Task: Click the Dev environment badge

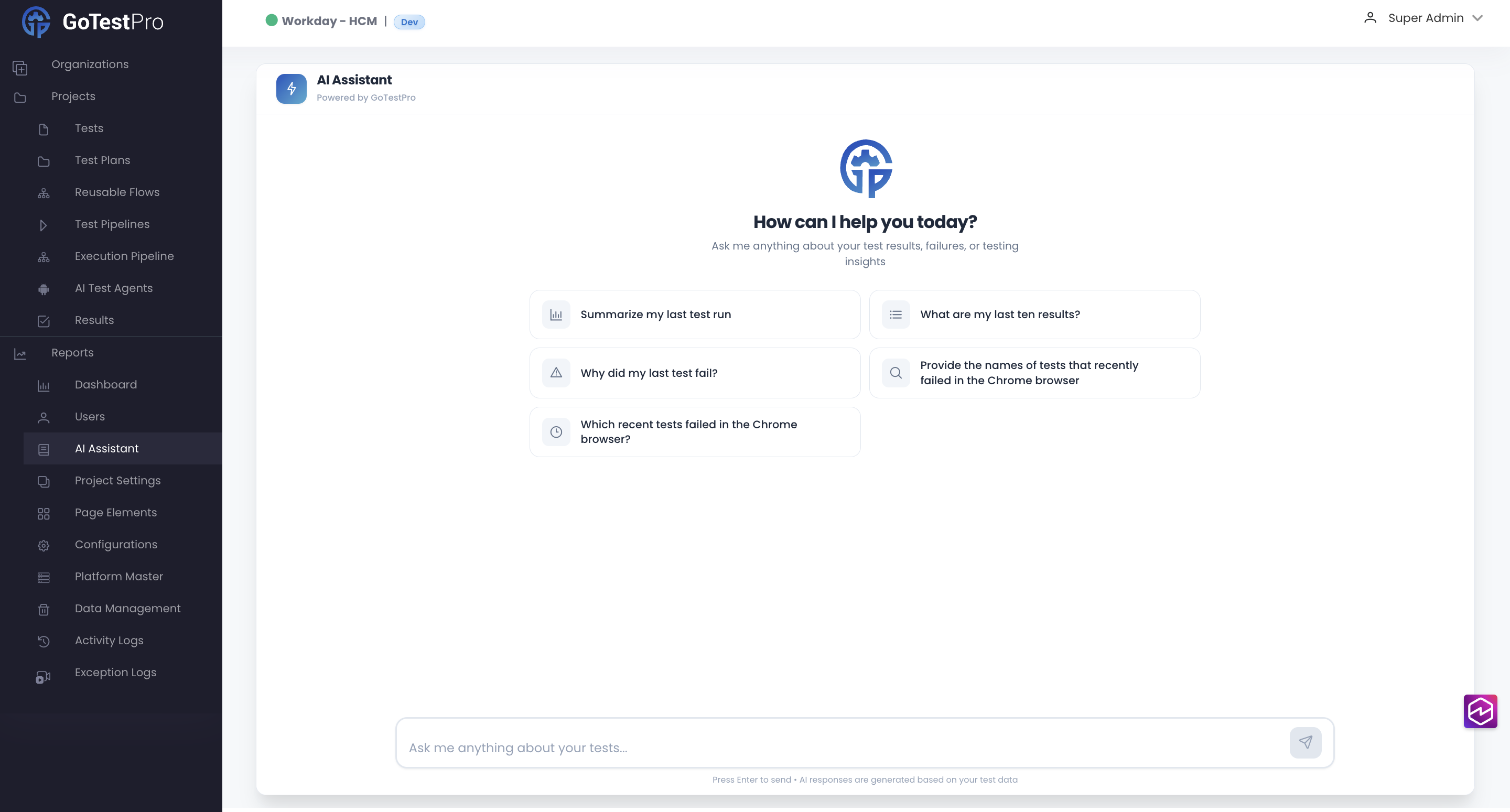Action: pyautogui.click(x=409, y=22)
